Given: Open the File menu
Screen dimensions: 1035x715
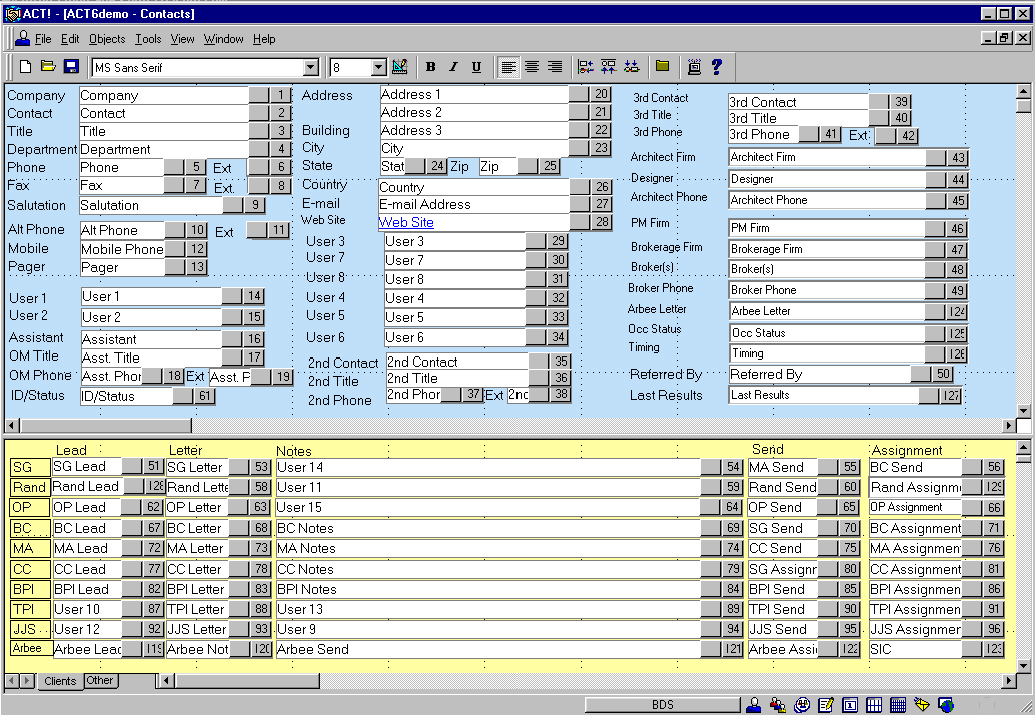Looking at the screenshot, I should tap(43, 39).
